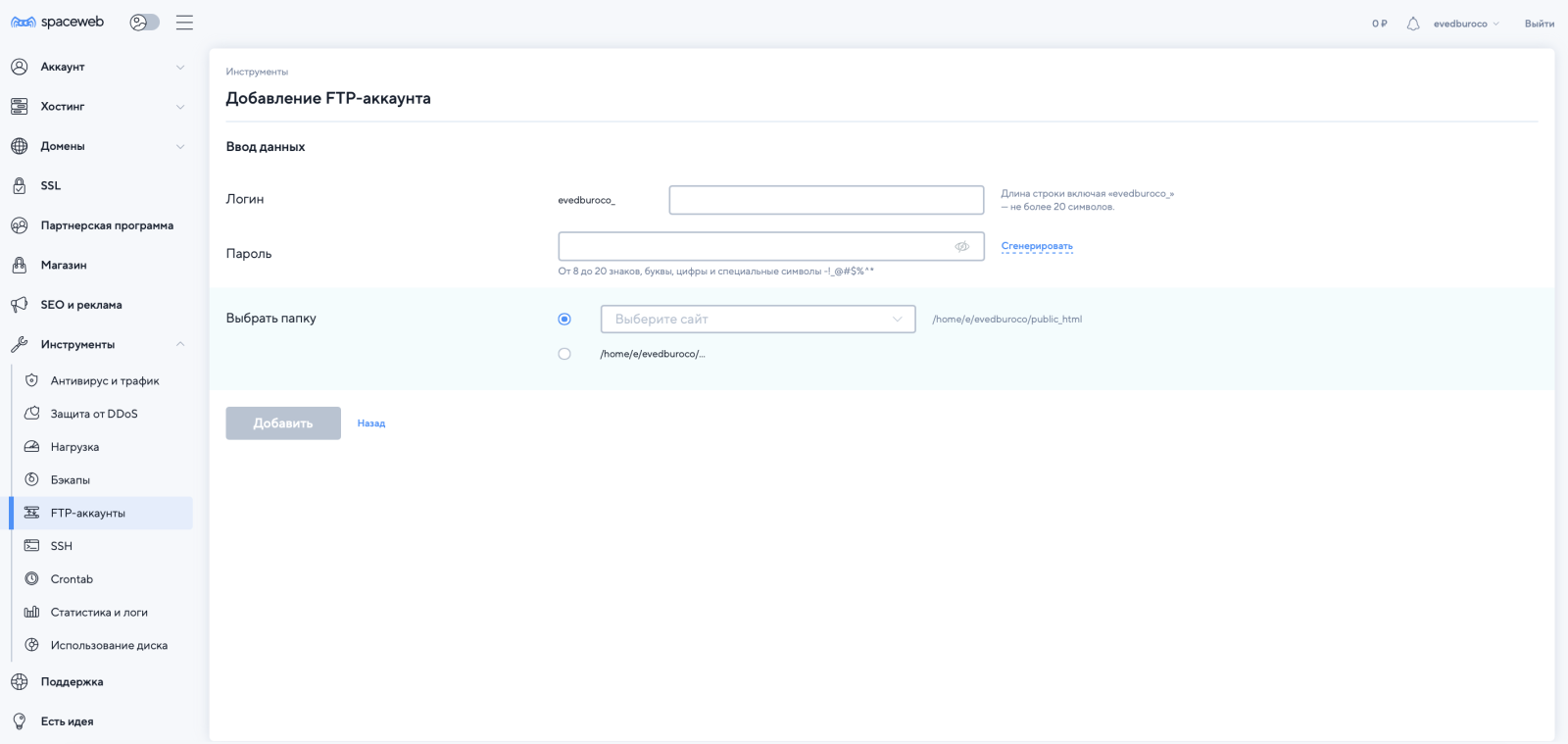Click the 0 ₽ balance
Viewport: 1568px width, 744px height.
(x=1380, y=24)
